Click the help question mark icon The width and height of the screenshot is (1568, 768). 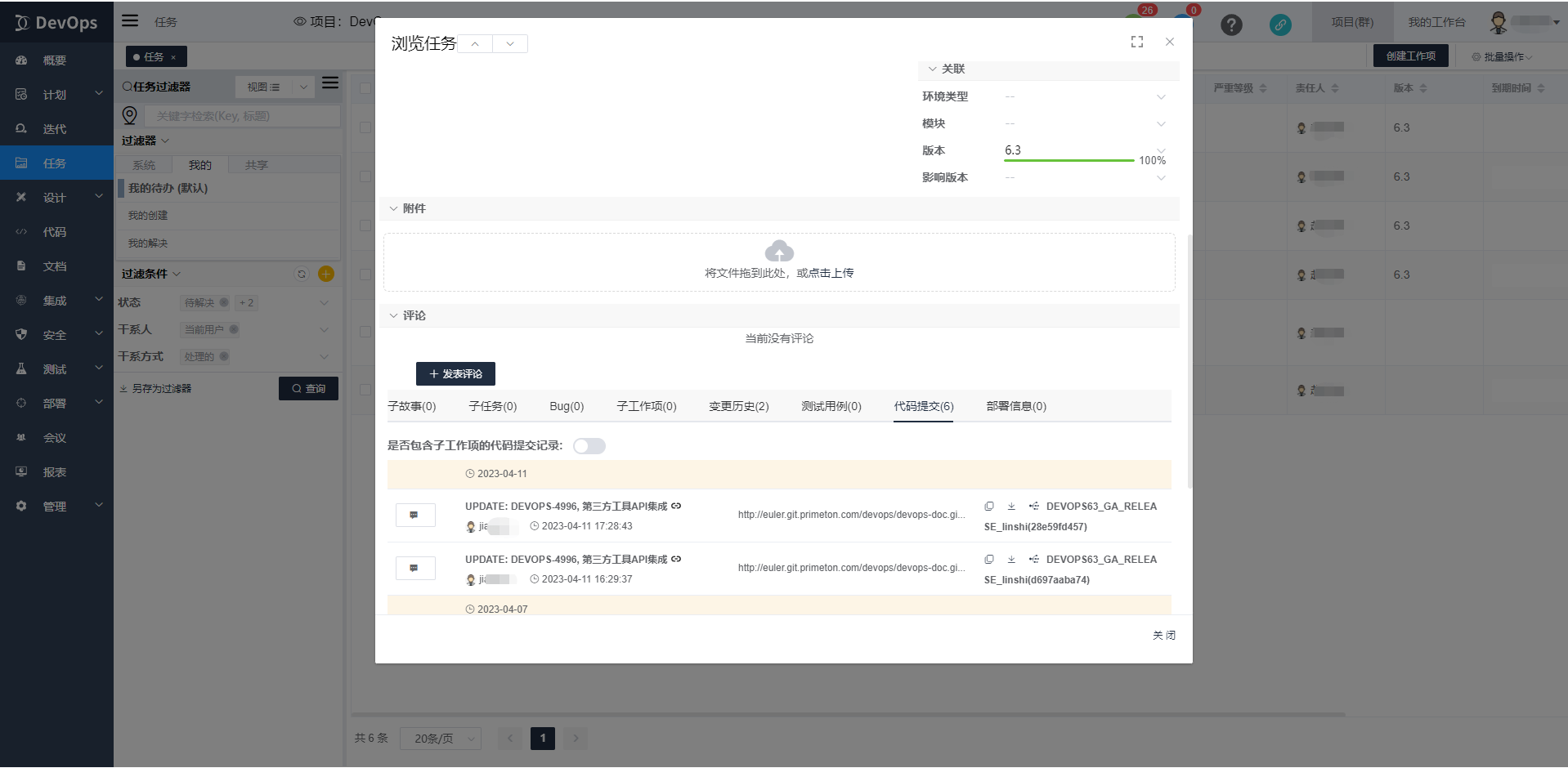[1231, 25]
